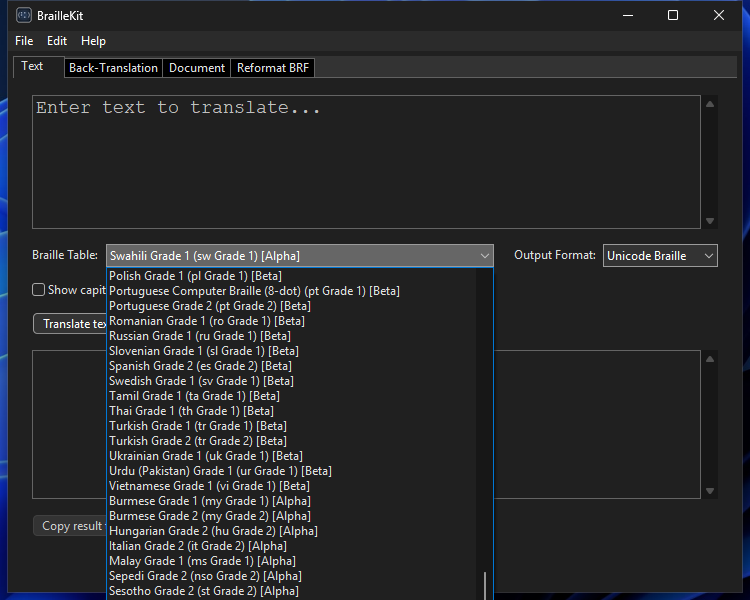Image resolution: width=750 pixels, height=600 pixels.
Task: Open the Help menu
Action: pos(93,41)
